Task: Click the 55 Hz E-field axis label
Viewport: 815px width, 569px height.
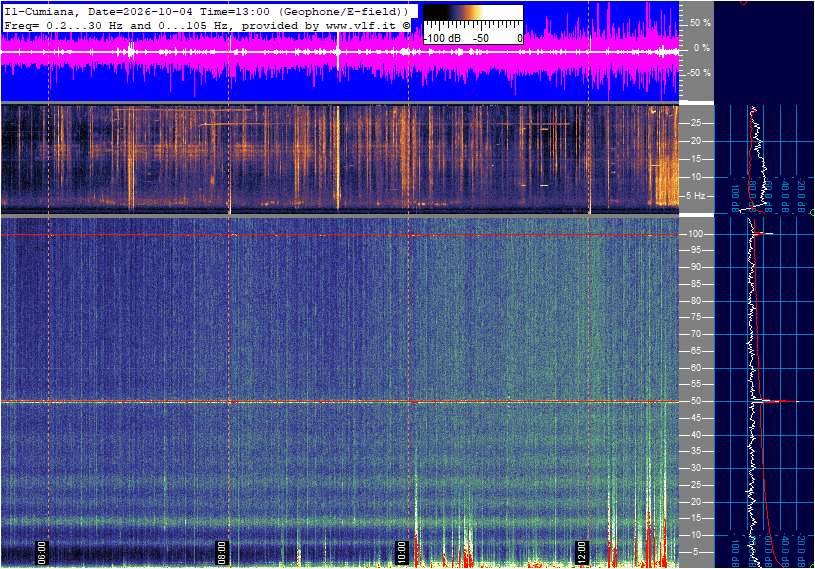Action: pos(695,385)
